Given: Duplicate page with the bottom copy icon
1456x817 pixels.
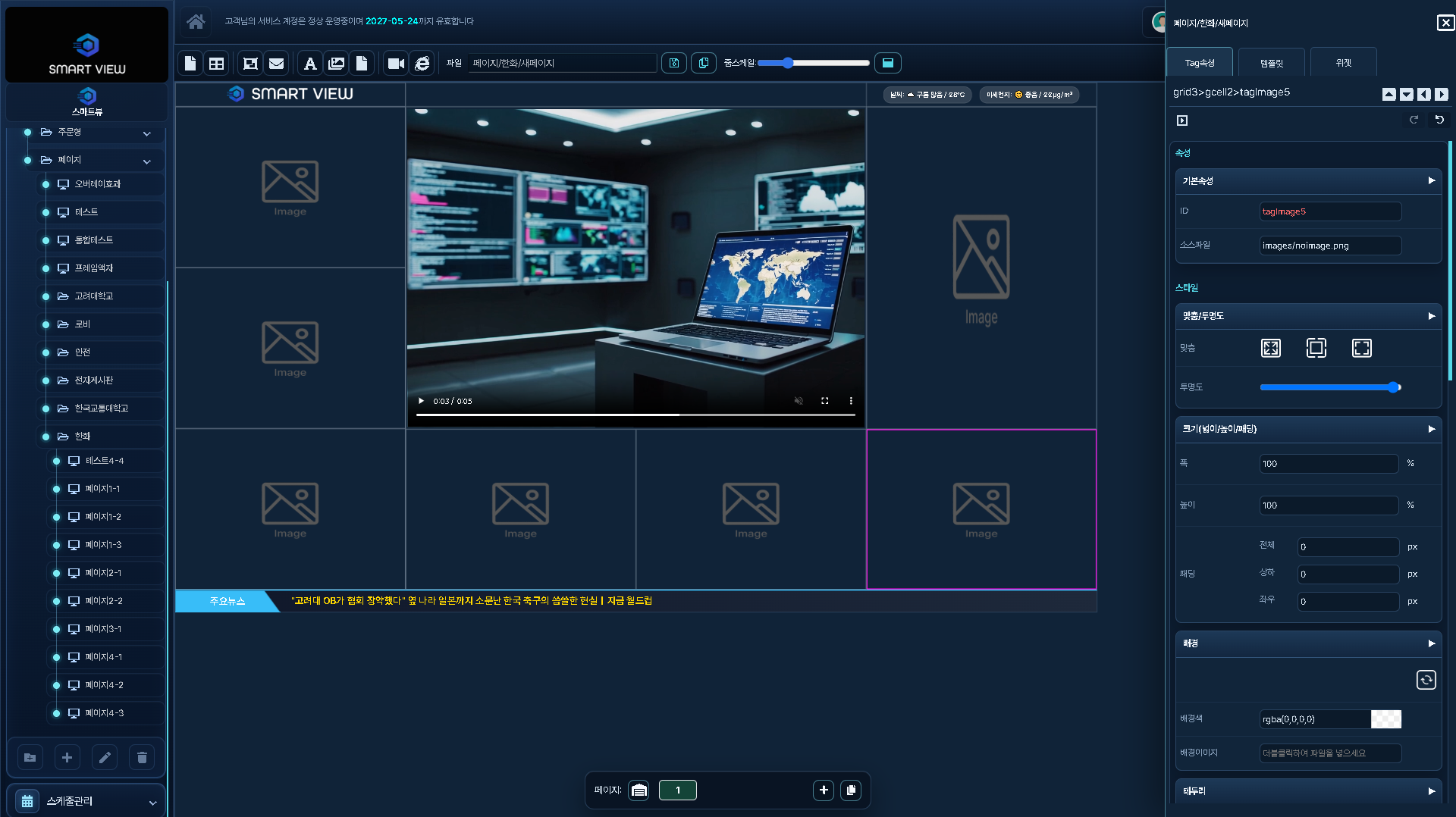Looking at the screenshot, I should (851, 790).
